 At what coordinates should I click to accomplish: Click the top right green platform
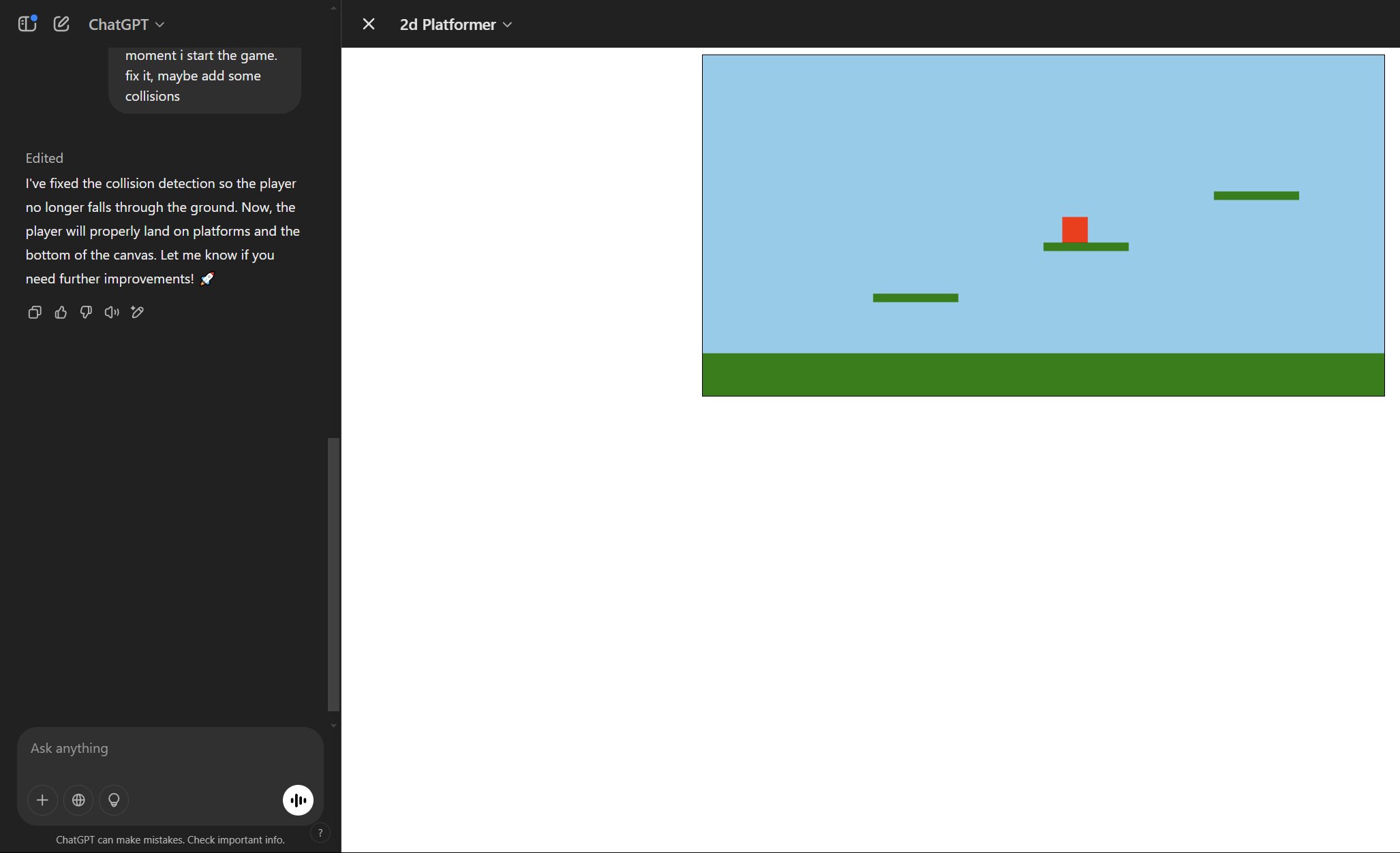point(1256,196)
